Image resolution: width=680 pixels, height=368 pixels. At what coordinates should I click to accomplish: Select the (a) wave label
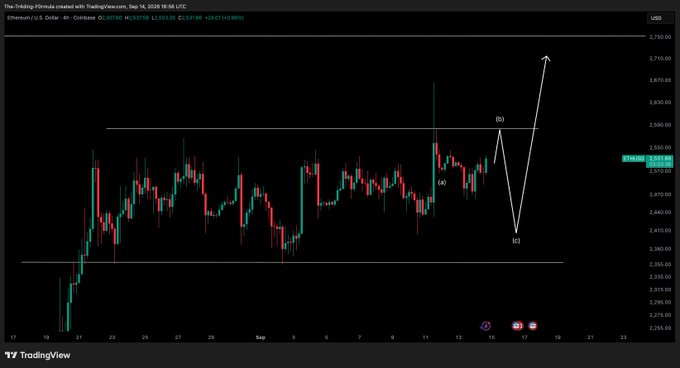pyautogui.click(x=441, y=182)
